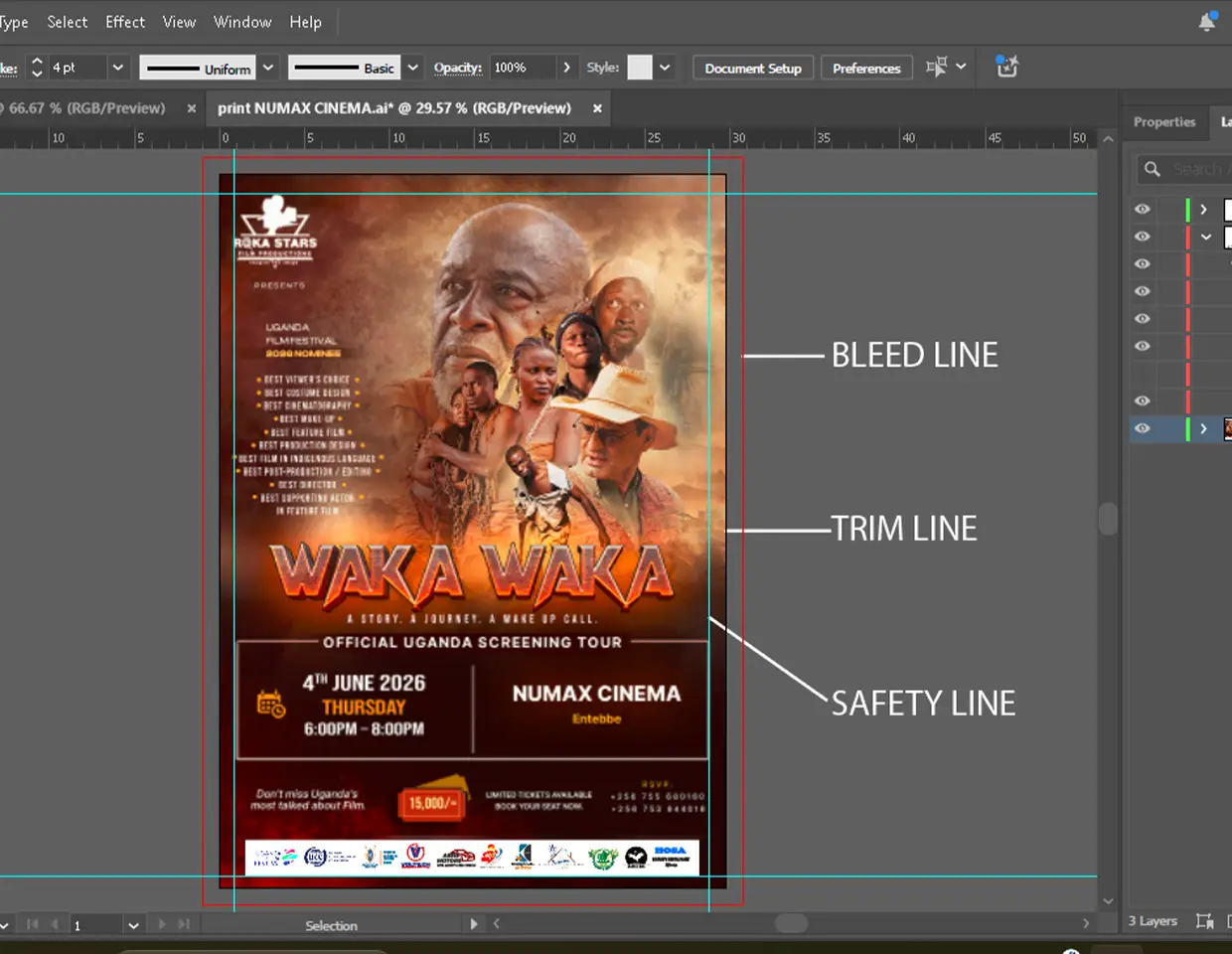Open the Effect menu
The height and width of the screenshot is (954, 1232).
tap(125, 22)
